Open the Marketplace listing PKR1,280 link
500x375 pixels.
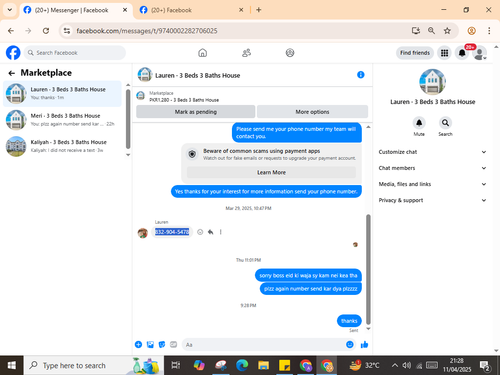click(x=184, y=100)
